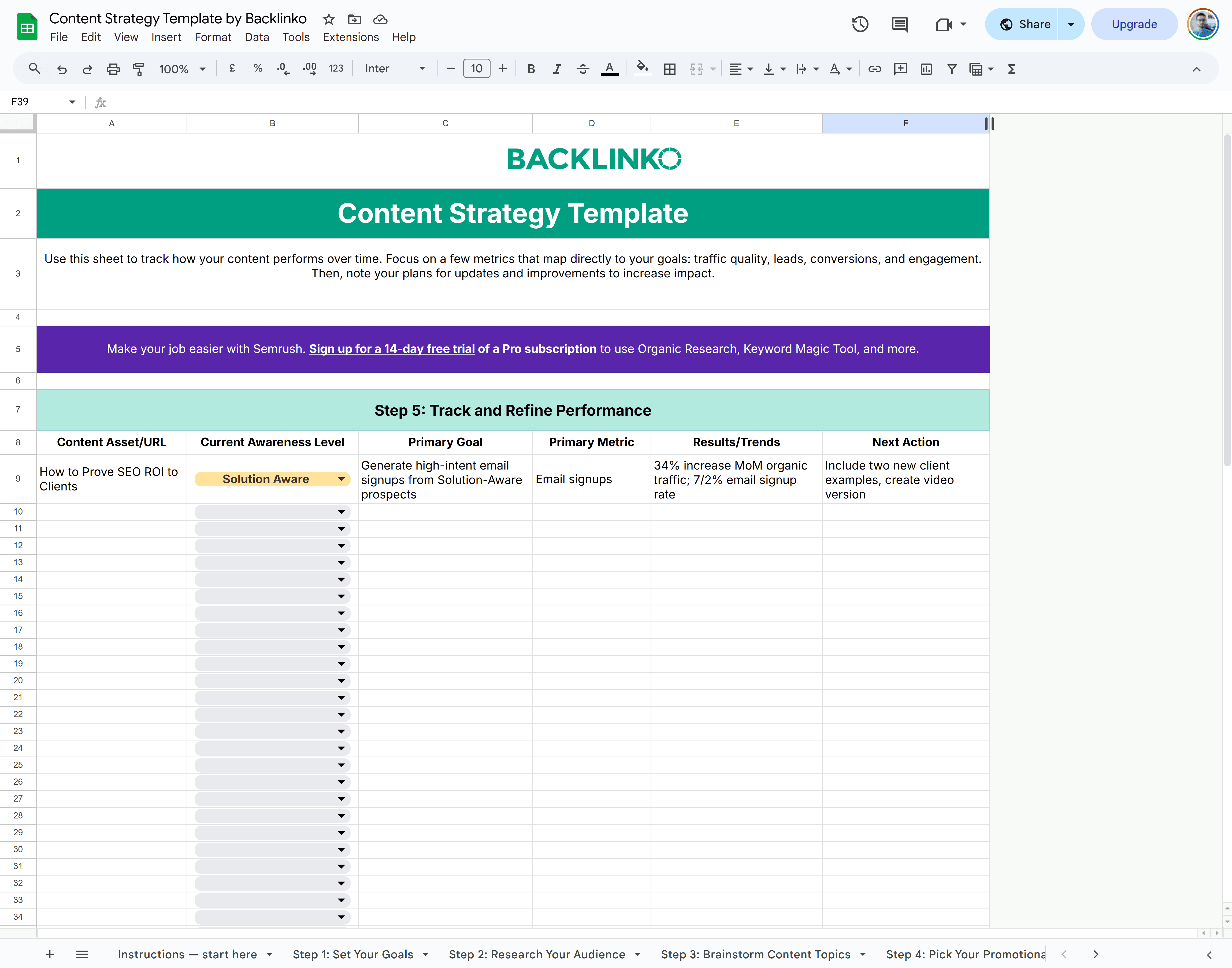Open the Solution Aware awareness dropdown
This screenshot has height=968, width=1232.
click(341, 479)
